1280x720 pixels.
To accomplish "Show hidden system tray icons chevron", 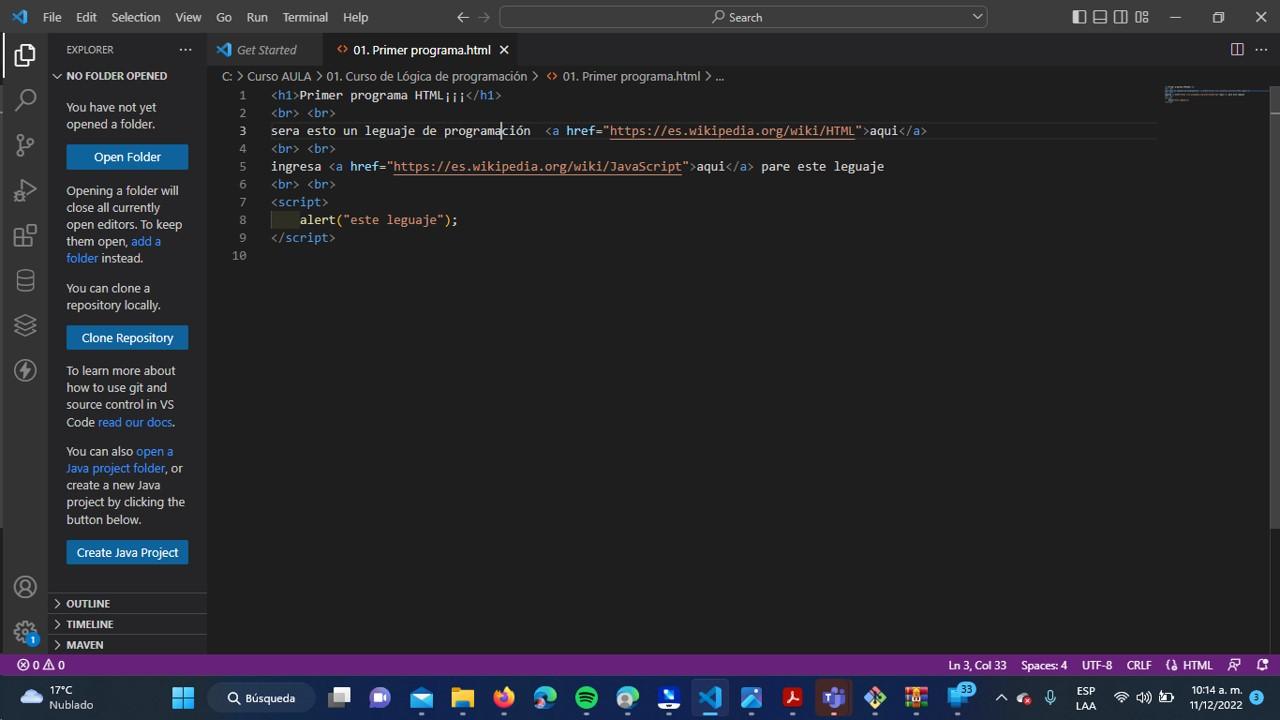I will 1000,697.
